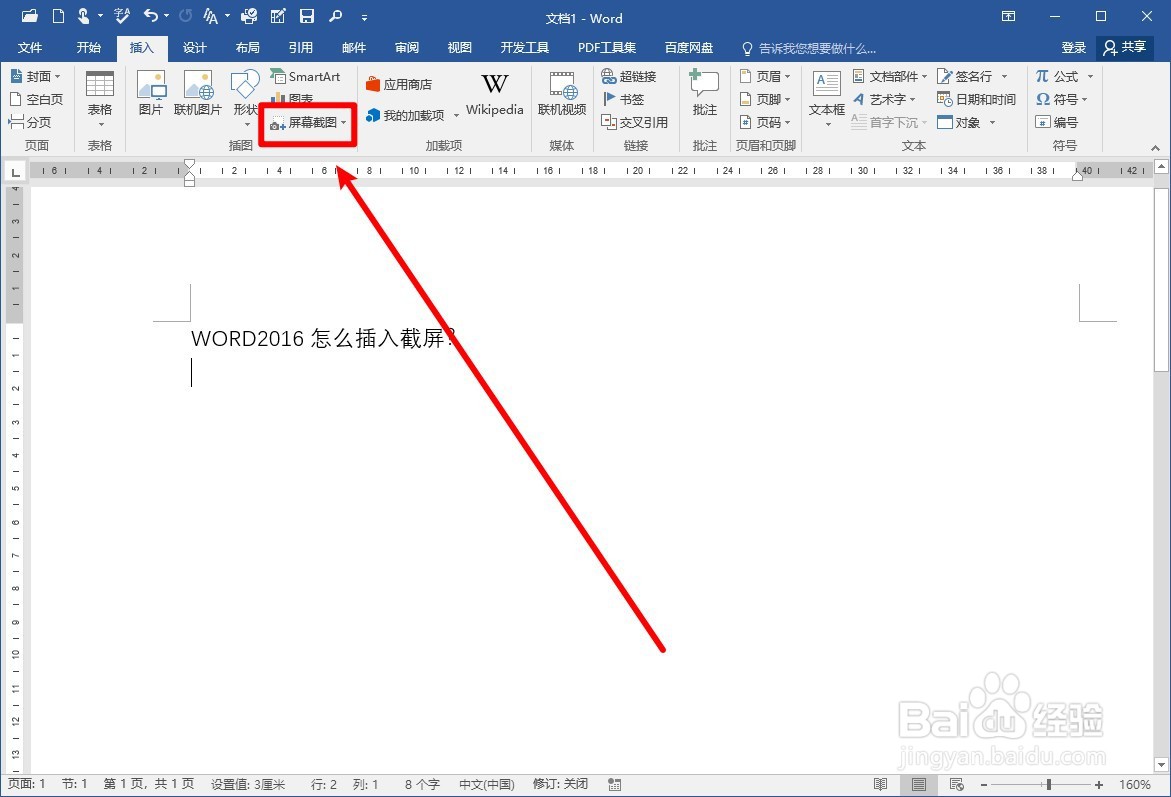1171x797 pixels.
Task: Open the 屏幕截图 screenshot tool
Action: 305,123
